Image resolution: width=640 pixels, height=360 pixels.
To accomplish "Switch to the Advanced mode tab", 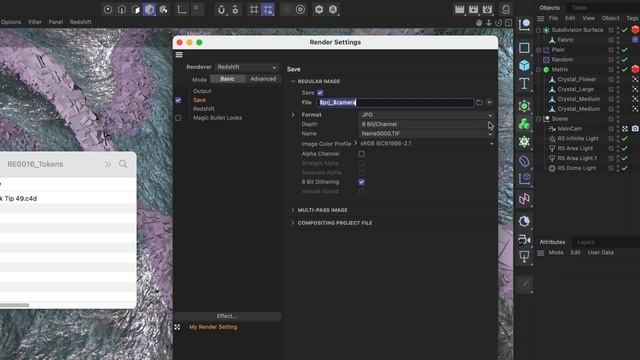I will point(263,79).
